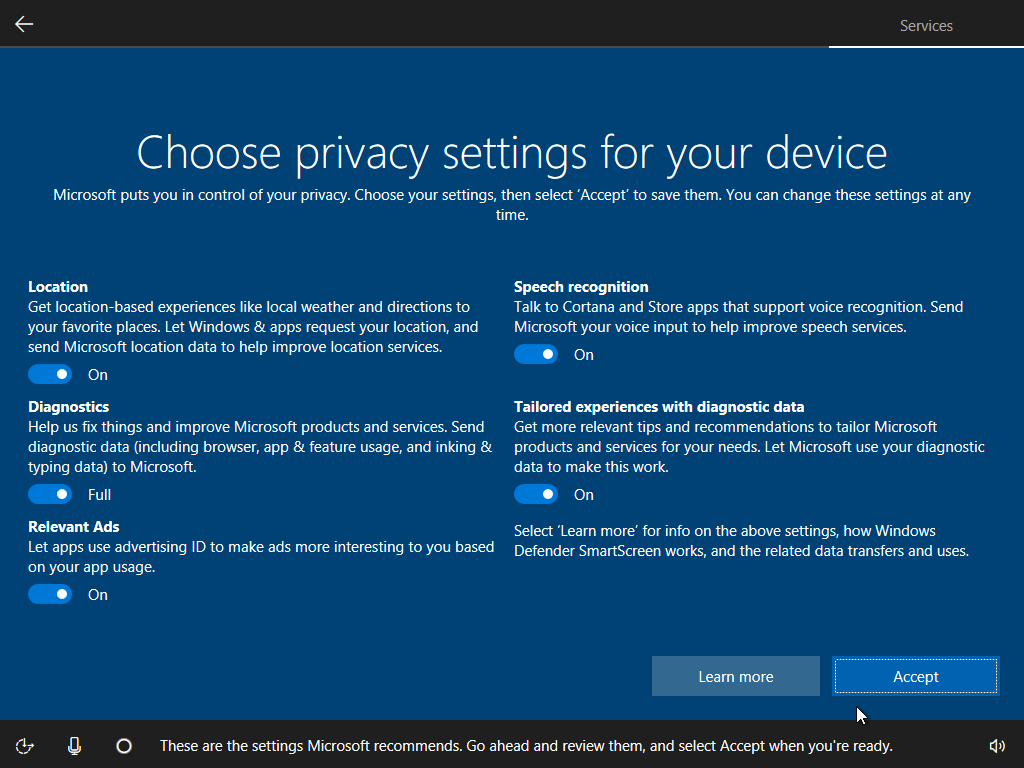Screen dimensions: 1024x768
Task: Turn off Speech recognition toggle
Action: click(536, 354)
